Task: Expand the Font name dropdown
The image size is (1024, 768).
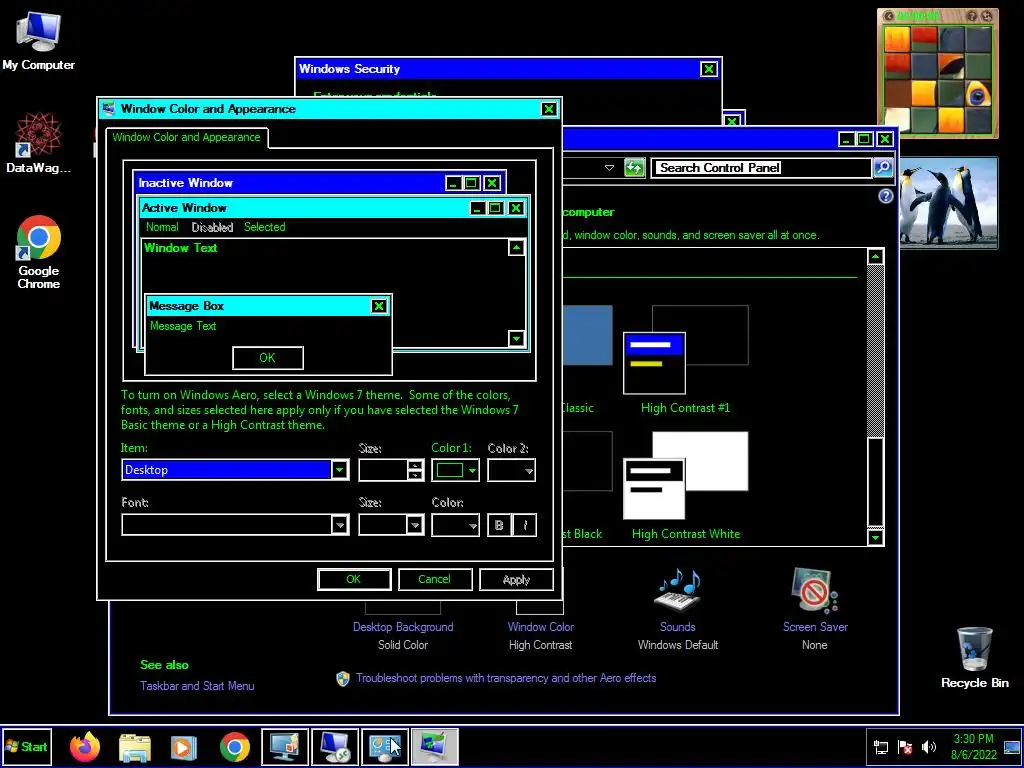Action: [x=340, y=525]
